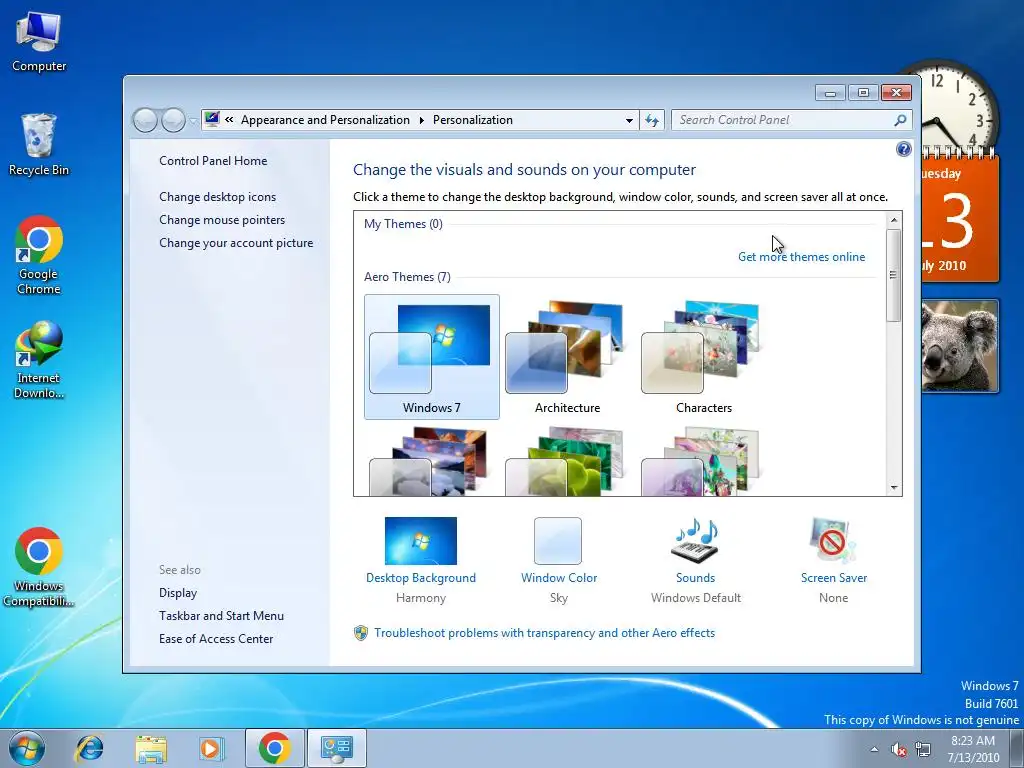Screen dimensions: 1024x768
Task: Open Help with the blue question icon
Action: click(x=903, y=150)
